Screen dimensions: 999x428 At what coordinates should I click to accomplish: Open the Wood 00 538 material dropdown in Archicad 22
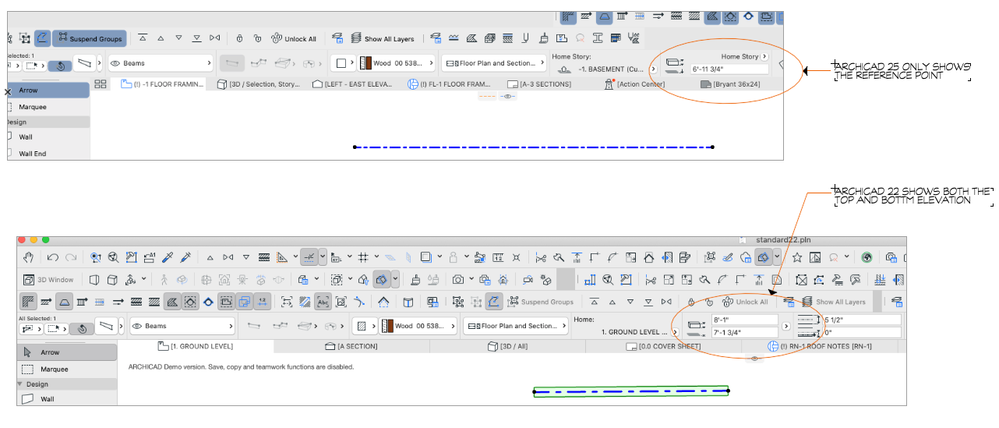coord(419,325)
